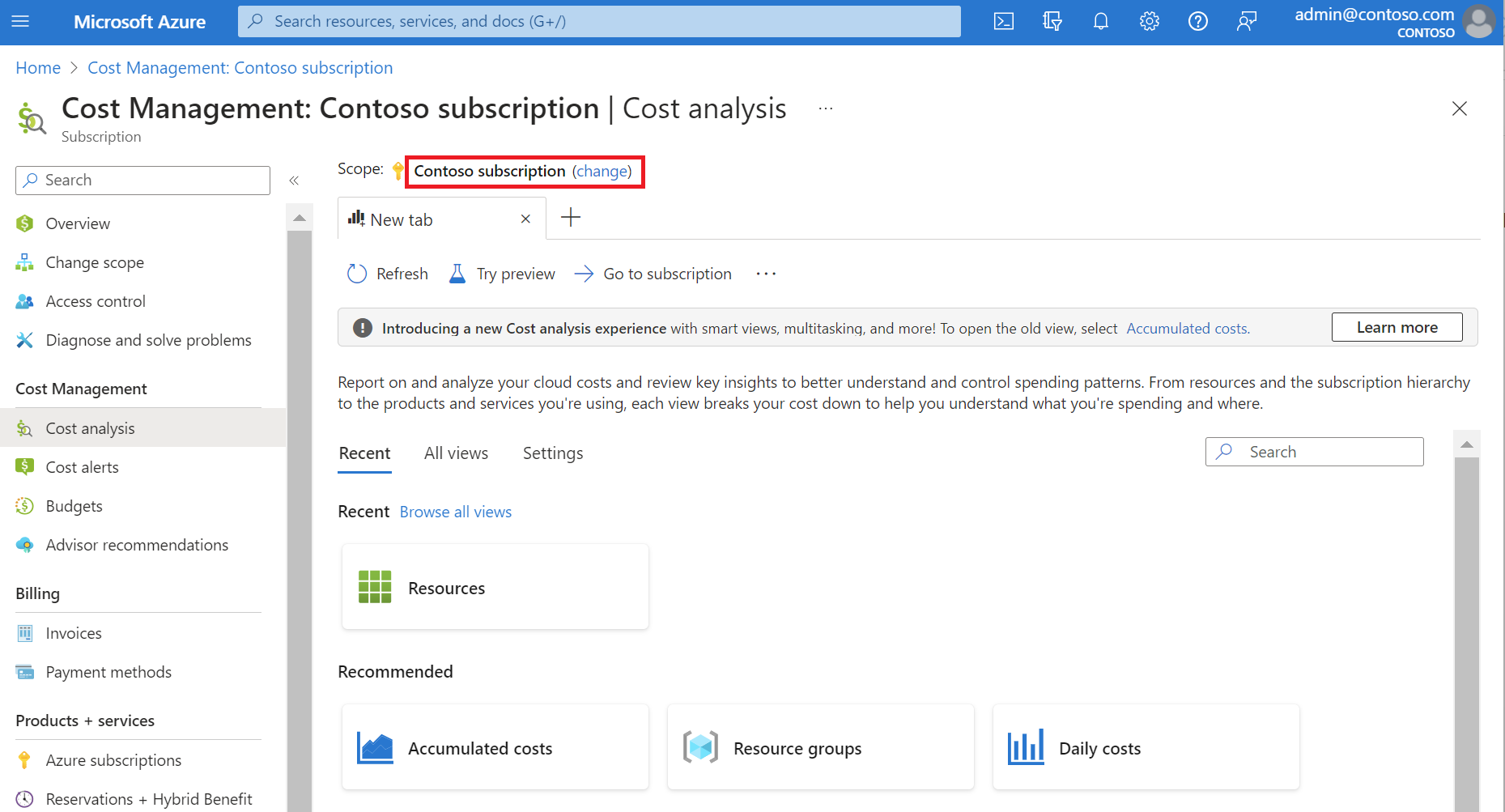Close the New tab tab

click(x=525, y=219)
